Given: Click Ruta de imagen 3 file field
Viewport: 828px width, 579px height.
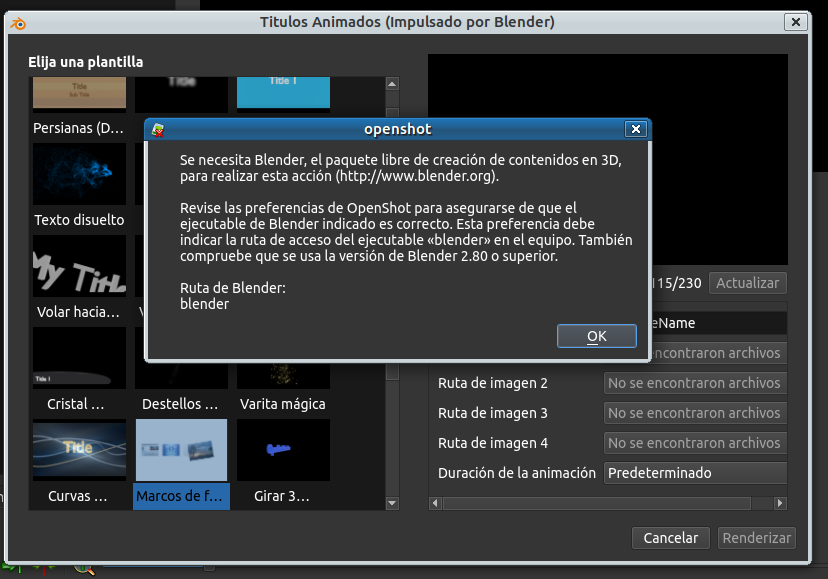Looking at the screenshot, I should click(695, 413).
